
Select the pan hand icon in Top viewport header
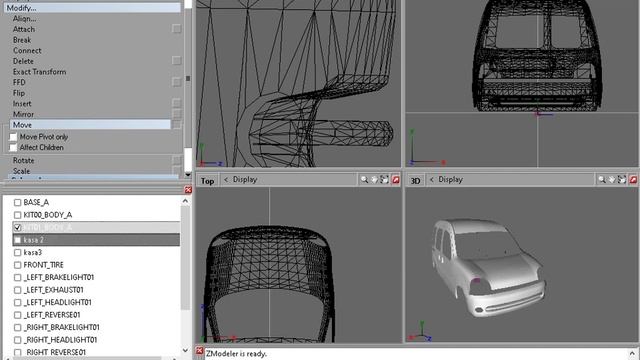tap(374, 180)
